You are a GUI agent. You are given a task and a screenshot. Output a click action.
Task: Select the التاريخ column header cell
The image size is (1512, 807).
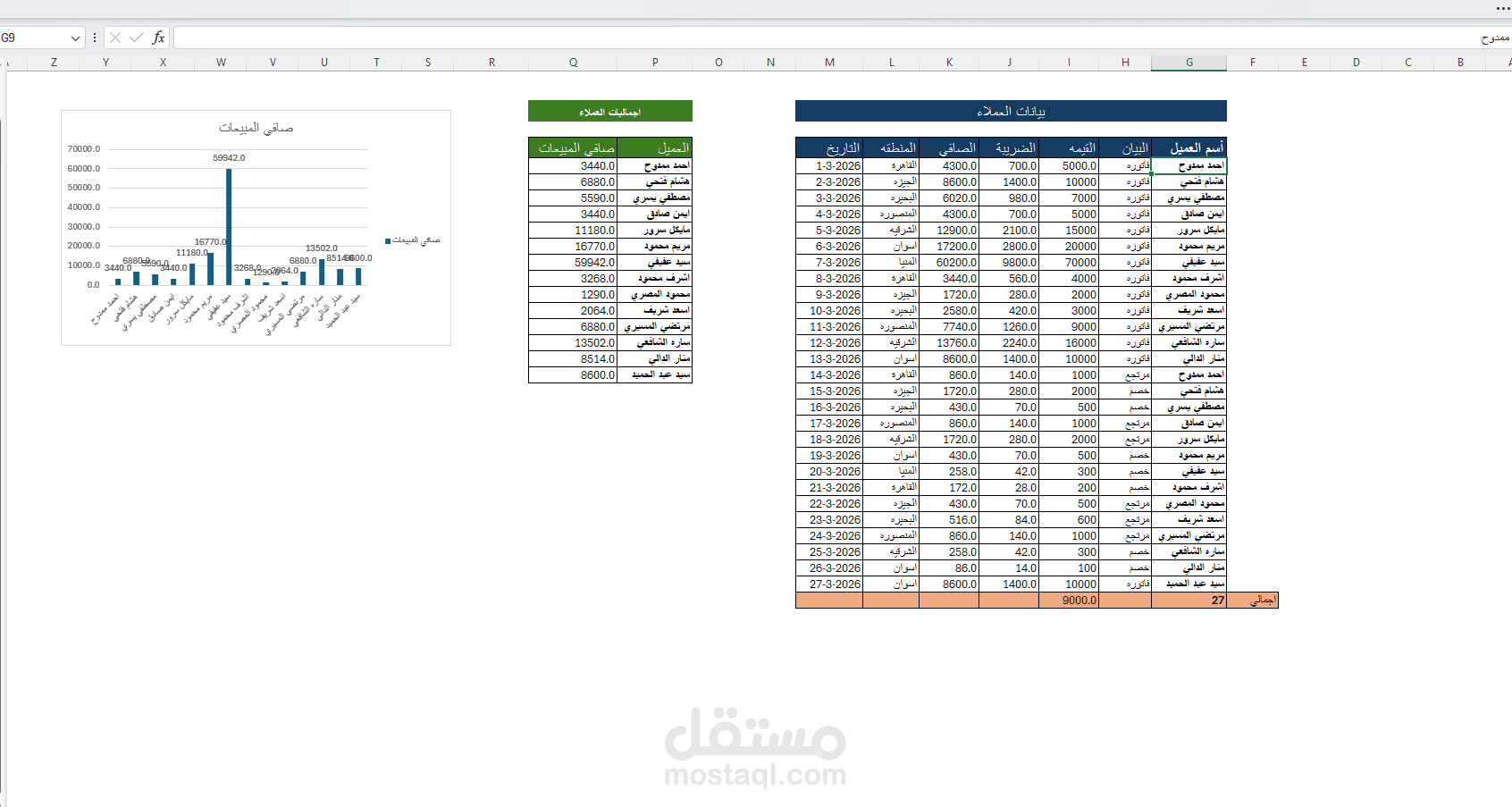tap(829, 147)
